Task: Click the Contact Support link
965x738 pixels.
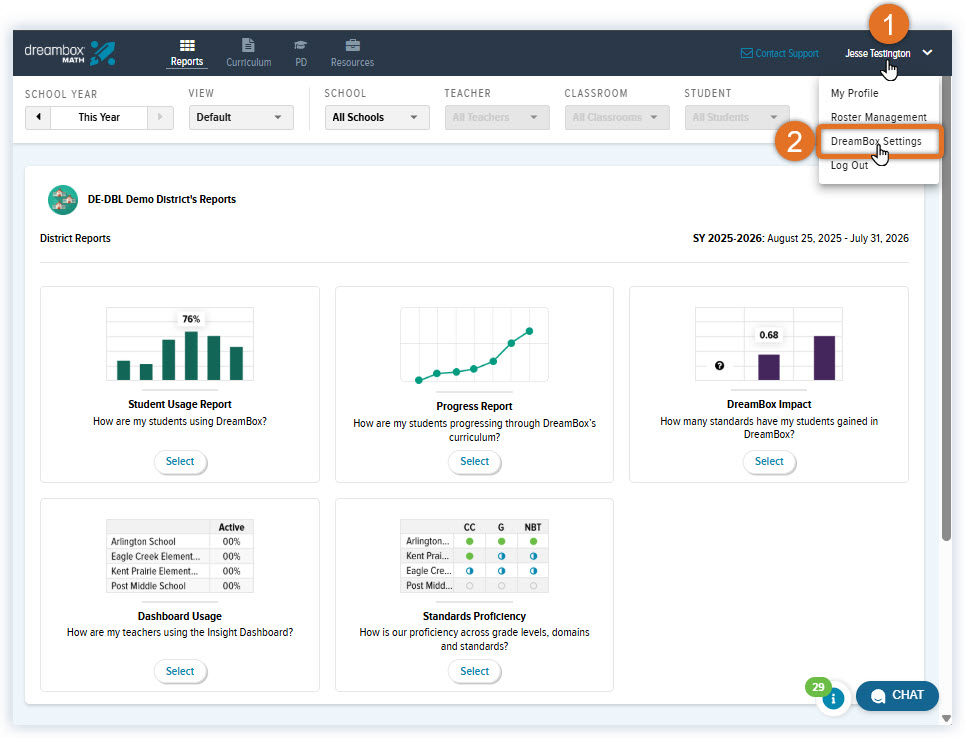Action: (x=779, y=54)
